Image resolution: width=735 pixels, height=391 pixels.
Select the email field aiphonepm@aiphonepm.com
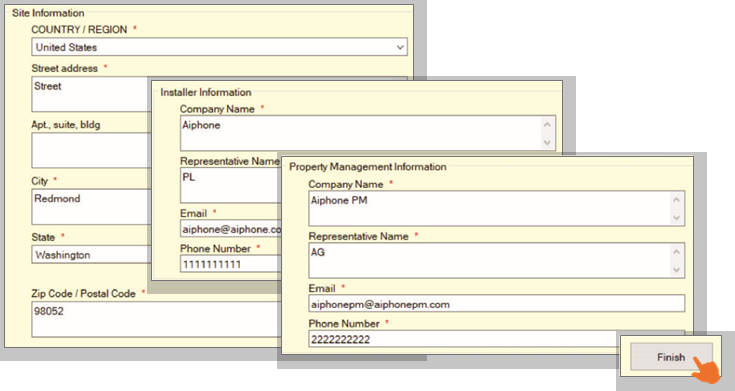(496, 304)
